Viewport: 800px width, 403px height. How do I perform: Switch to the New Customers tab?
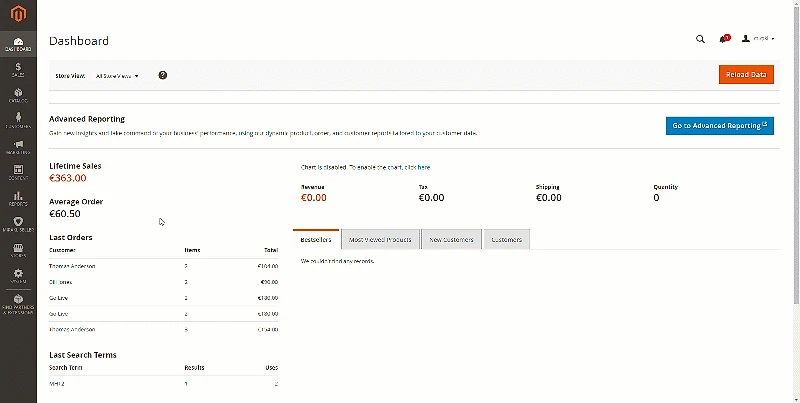[x=452, y=240]
